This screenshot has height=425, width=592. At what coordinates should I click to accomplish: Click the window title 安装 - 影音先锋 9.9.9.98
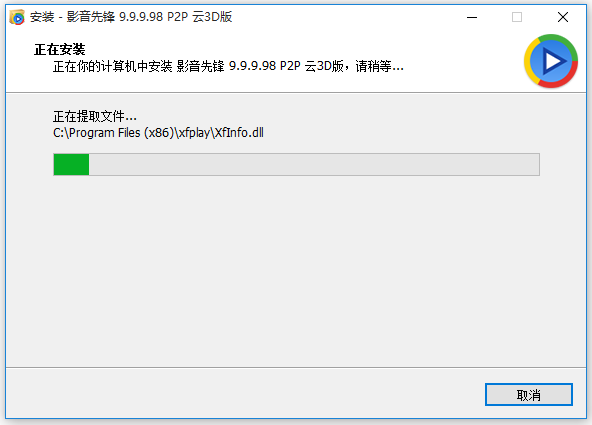(x=131, y=17)
